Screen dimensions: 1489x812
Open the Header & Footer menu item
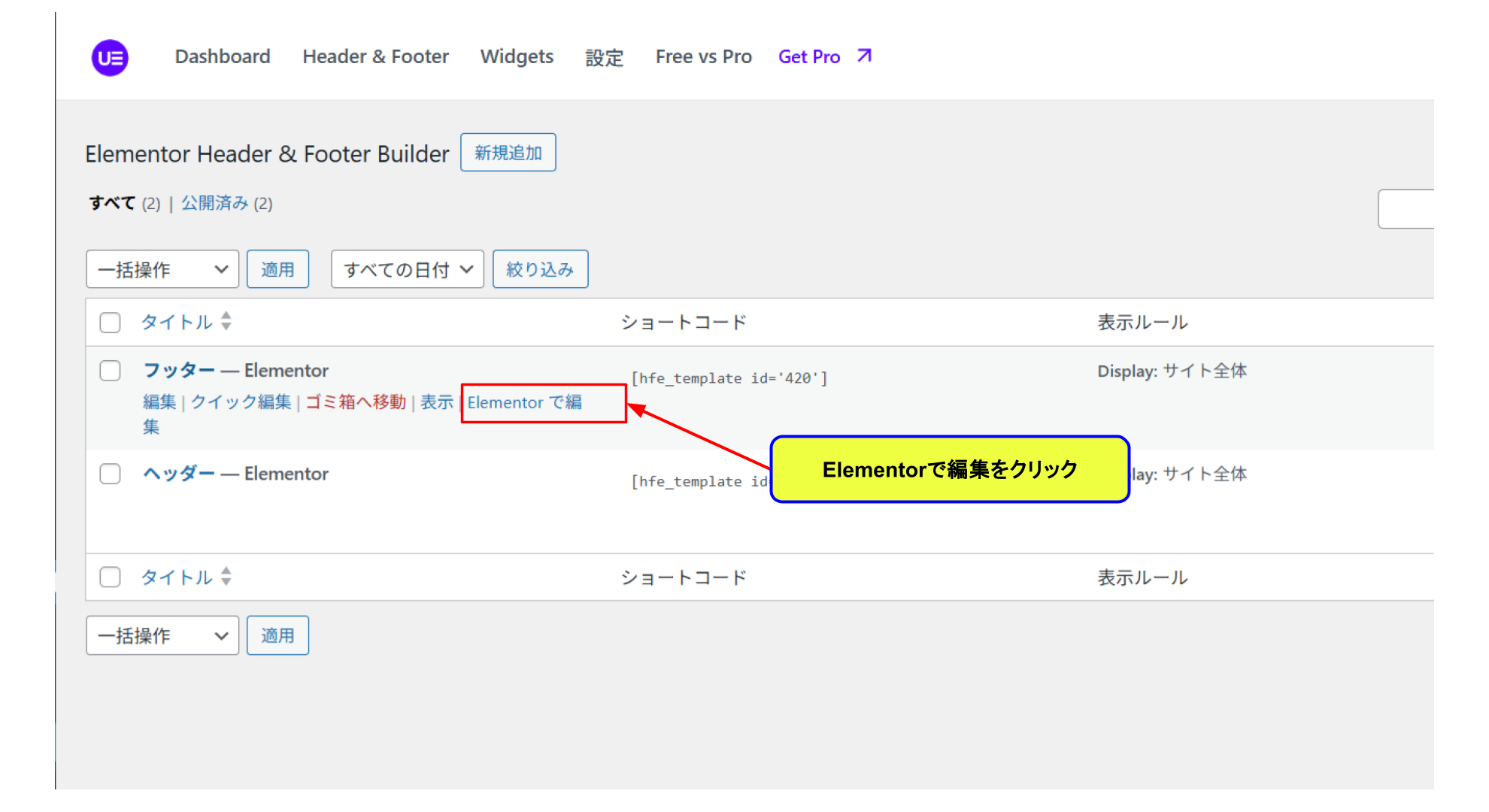pyautogui.click(x=375, y=56)
